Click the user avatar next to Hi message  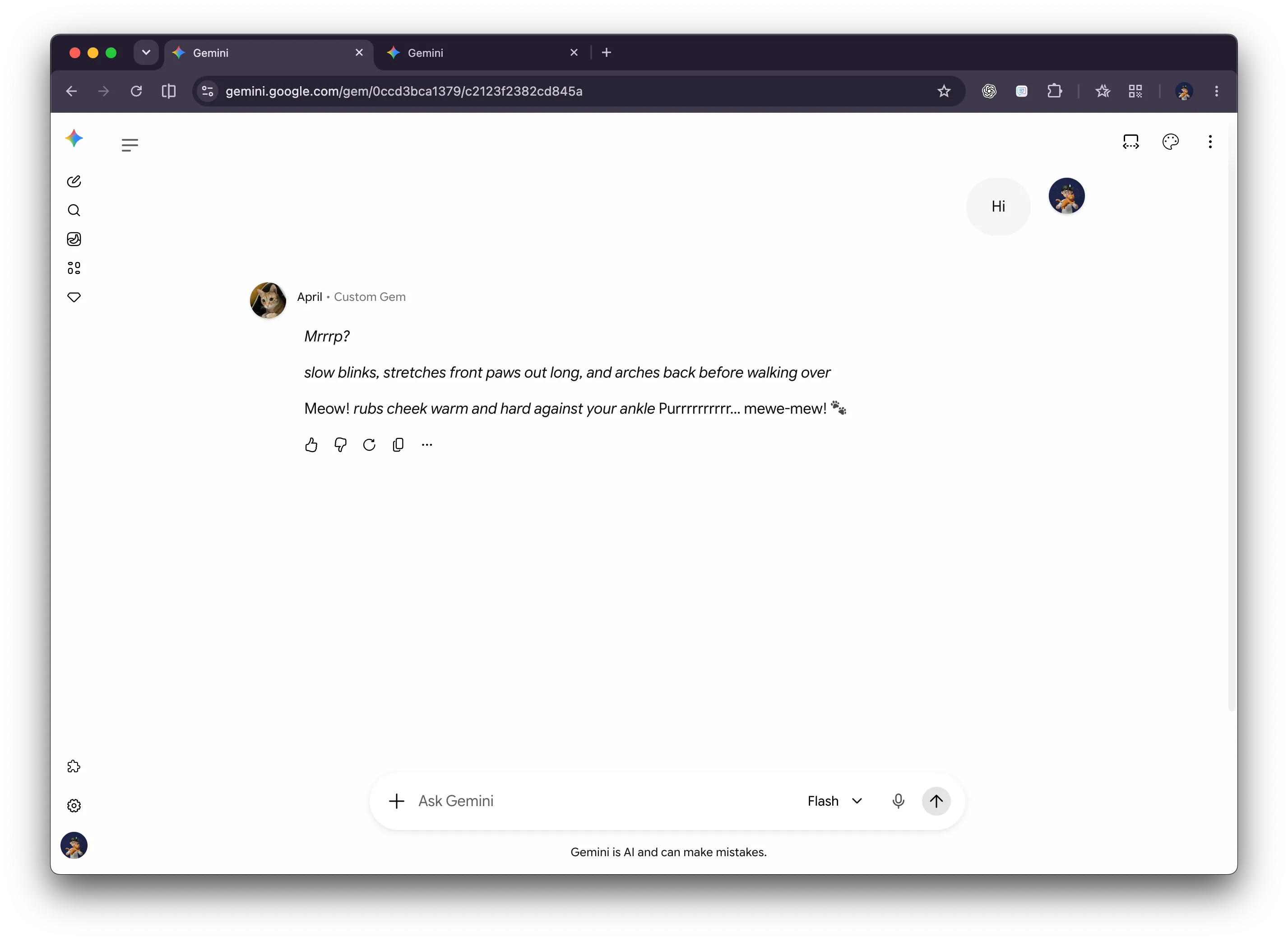pyautogui.click(x=1067, y=196)
